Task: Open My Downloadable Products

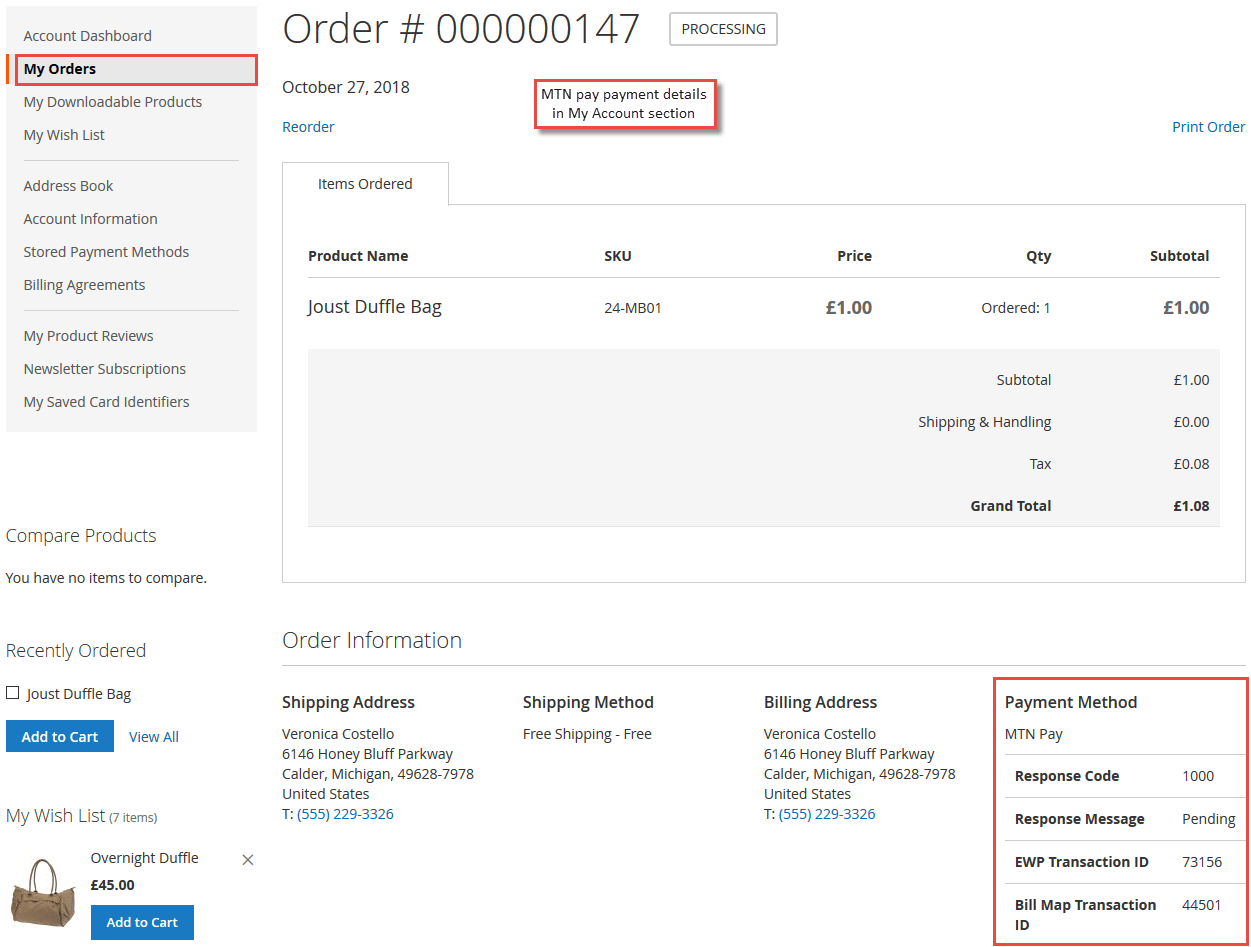Action: (112, 101)
